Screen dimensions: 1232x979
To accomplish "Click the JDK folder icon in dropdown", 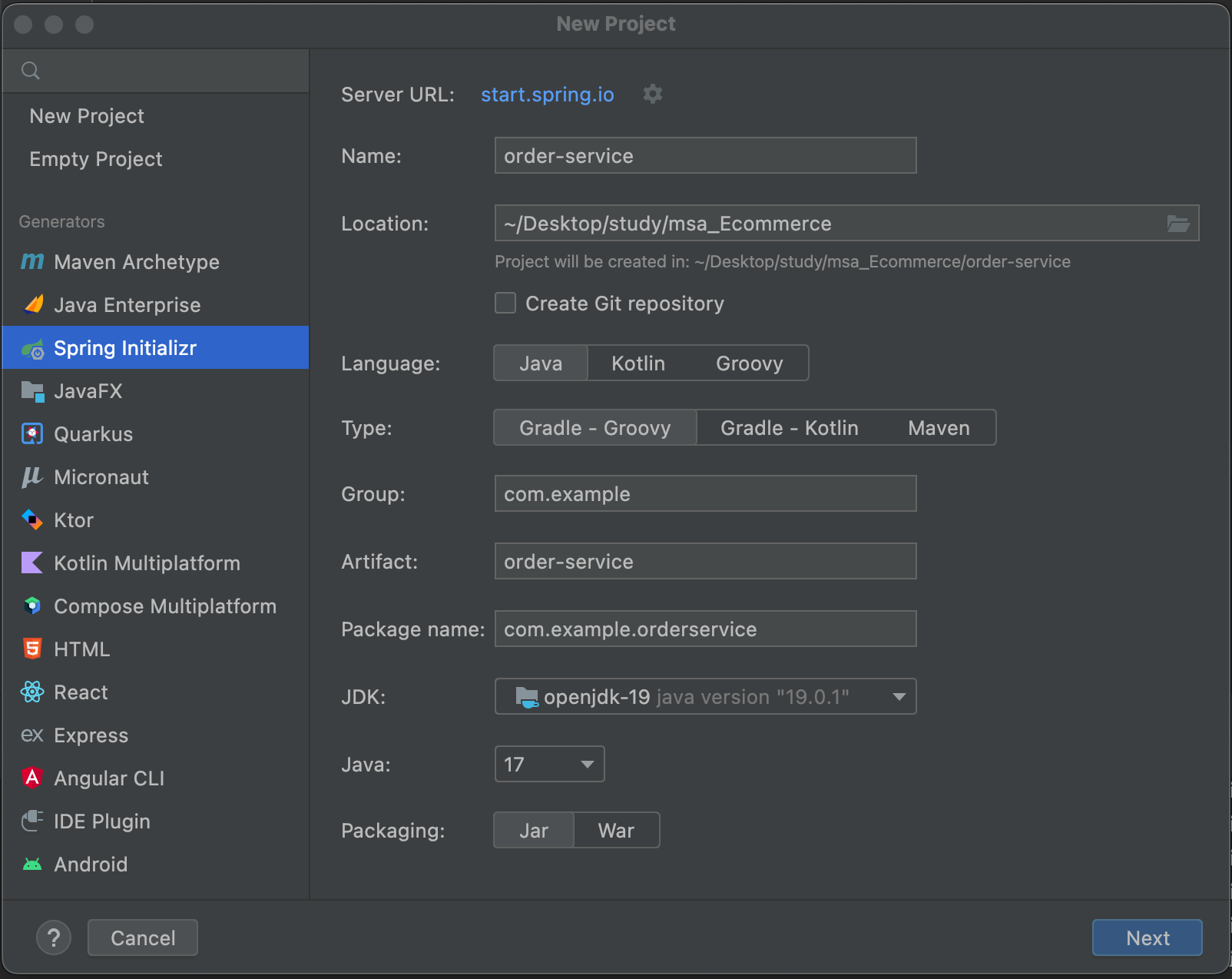I will 526,697.
